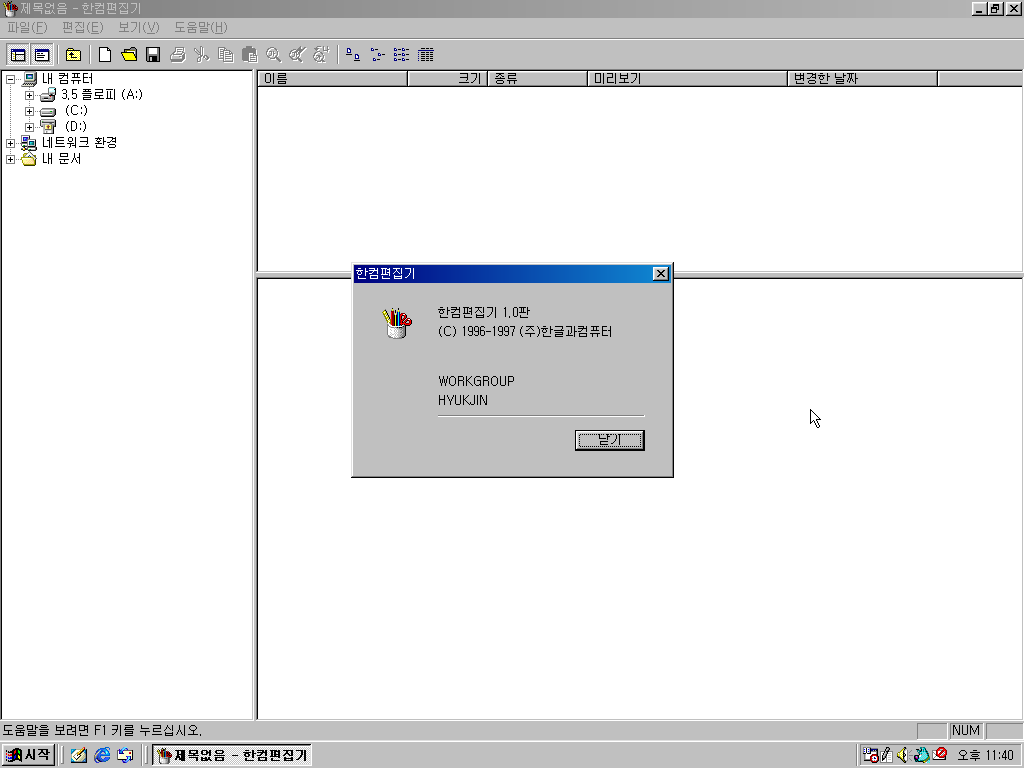This screenshot has height=768, width=1024.
Task: Launch Internet Explorer from quick launch
Action: [102, 755]
